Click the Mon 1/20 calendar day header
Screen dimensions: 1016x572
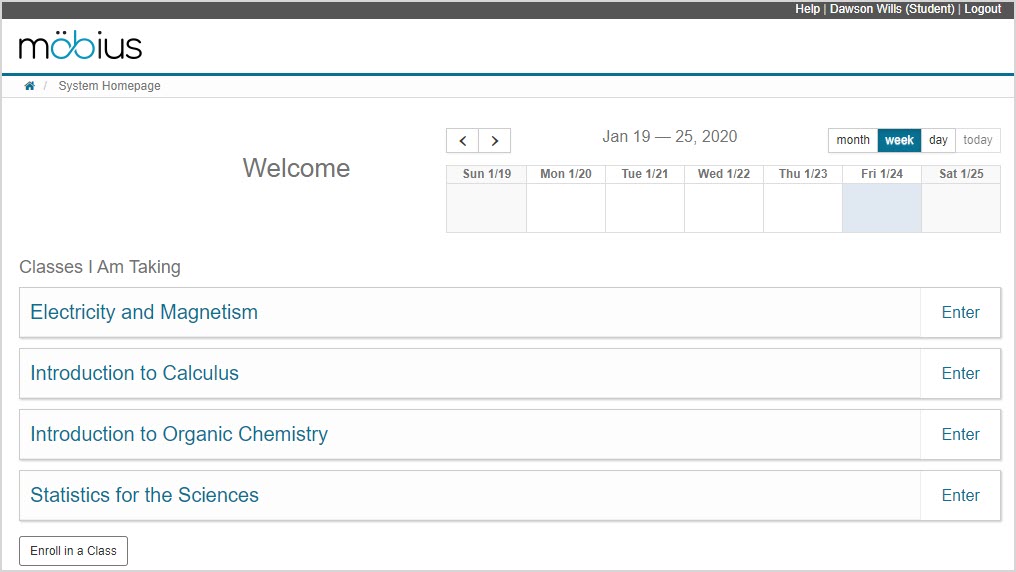point(565,174)
